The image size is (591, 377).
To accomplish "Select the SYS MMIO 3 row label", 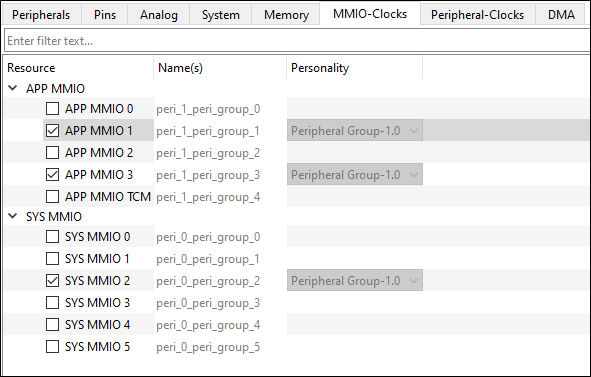I will [98, 302].
